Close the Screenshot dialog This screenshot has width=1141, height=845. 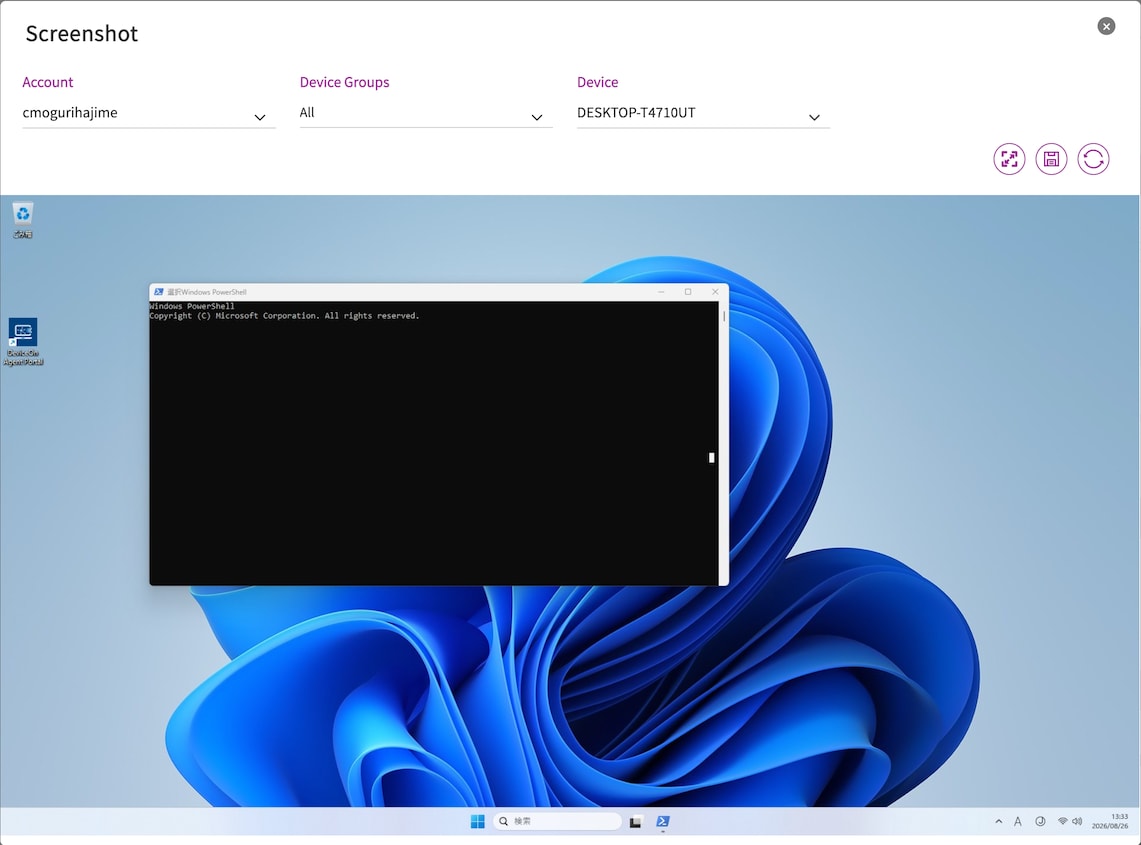(x=1106, y=26)
